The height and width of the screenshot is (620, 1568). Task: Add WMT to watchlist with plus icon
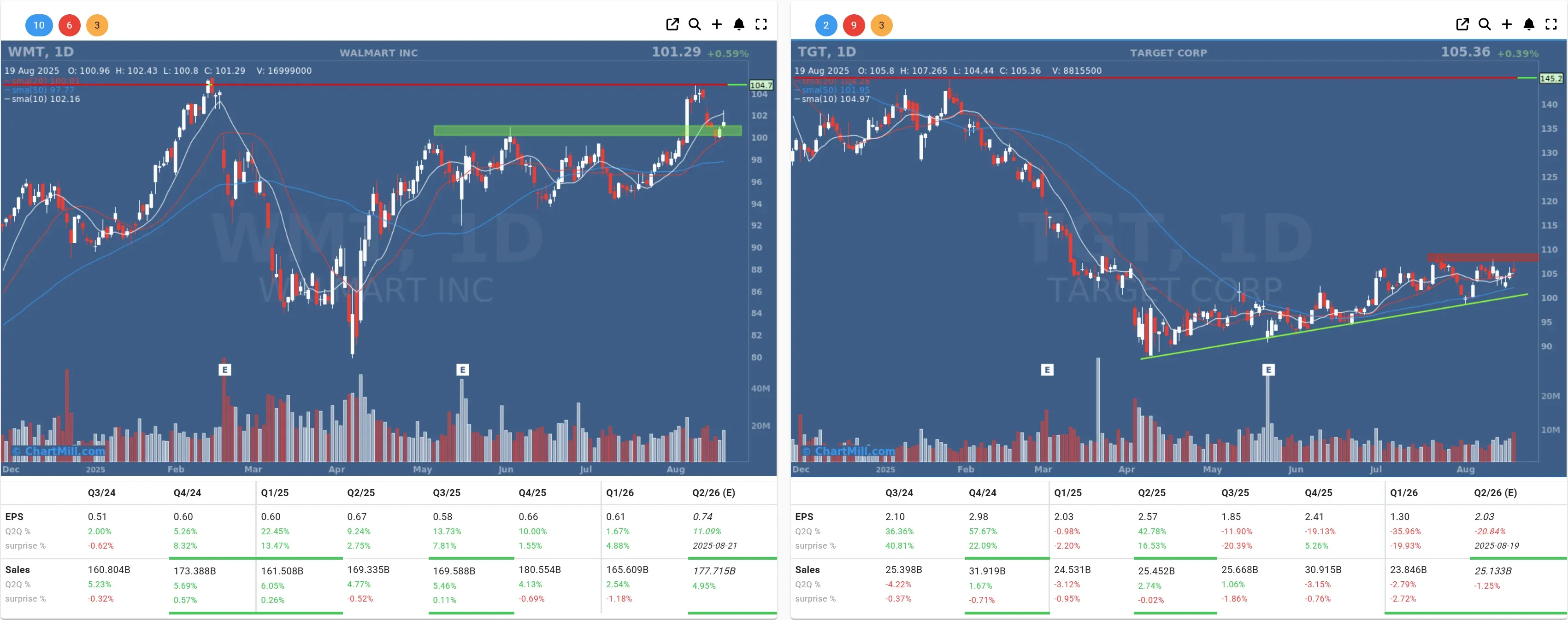pos(717,24)
